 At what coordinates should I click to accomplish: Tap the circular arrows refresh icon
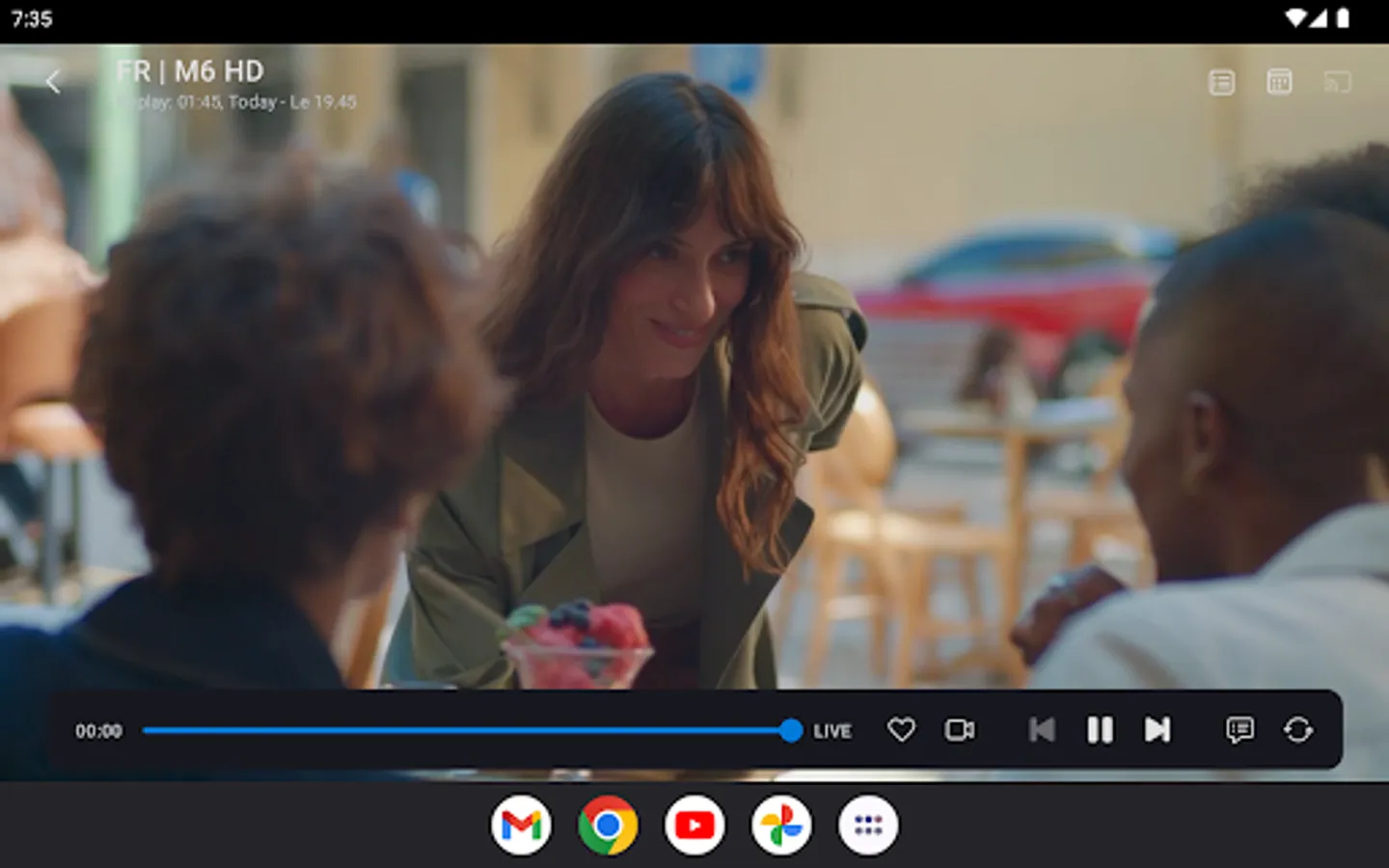(1298, 730)
